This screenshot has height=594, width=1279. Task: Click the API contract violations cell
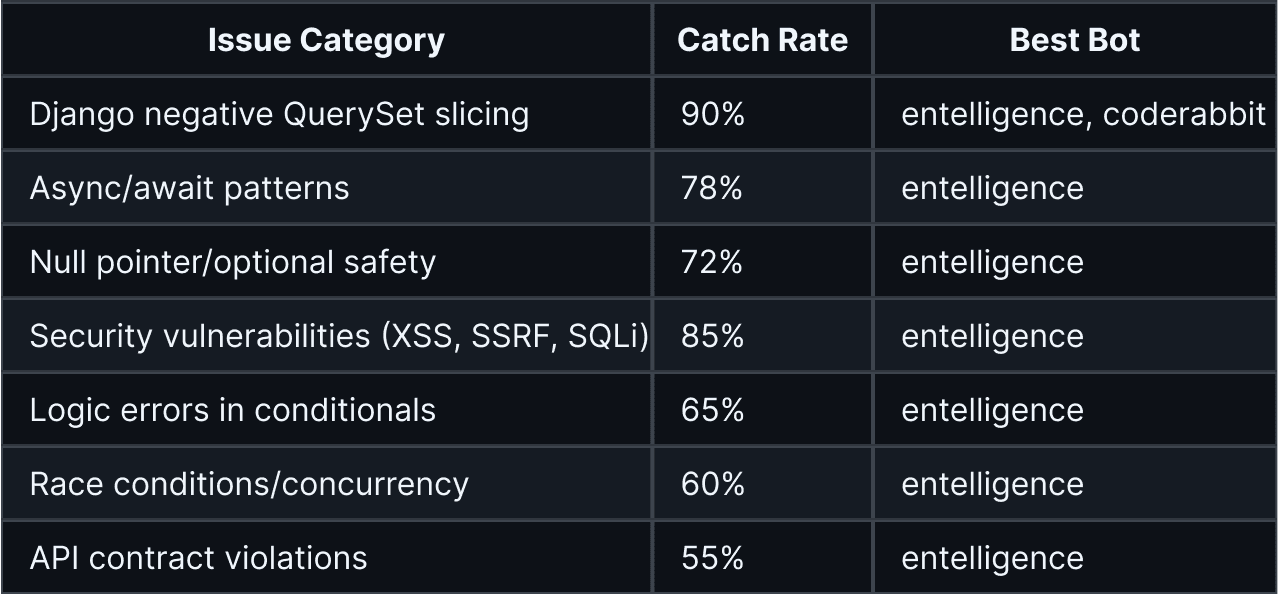(199, 558)
